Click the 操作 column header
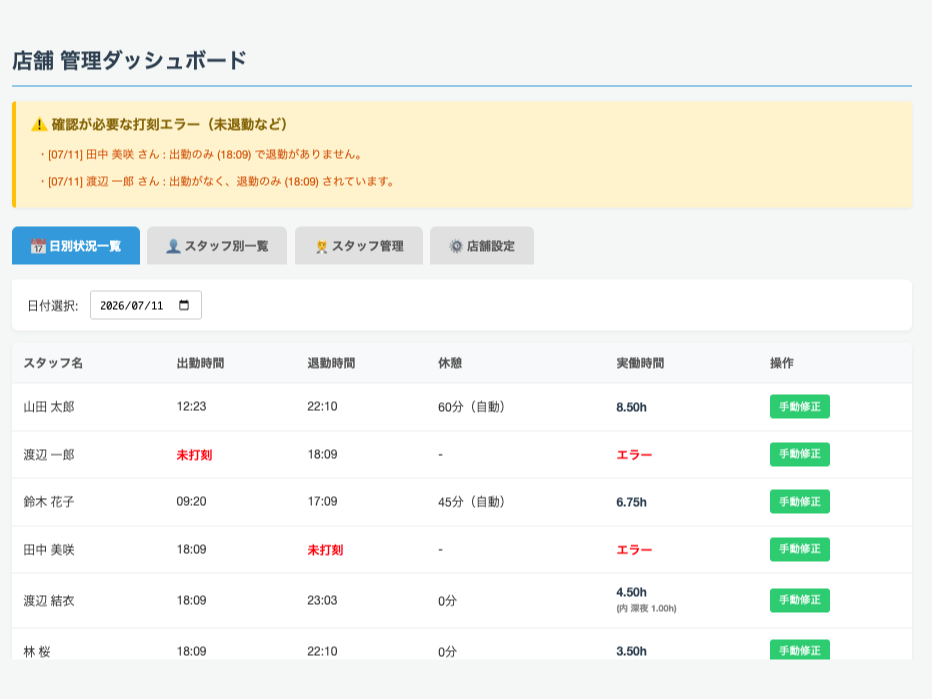The width and height of the screenshot is (932, 699). [782, 363]
